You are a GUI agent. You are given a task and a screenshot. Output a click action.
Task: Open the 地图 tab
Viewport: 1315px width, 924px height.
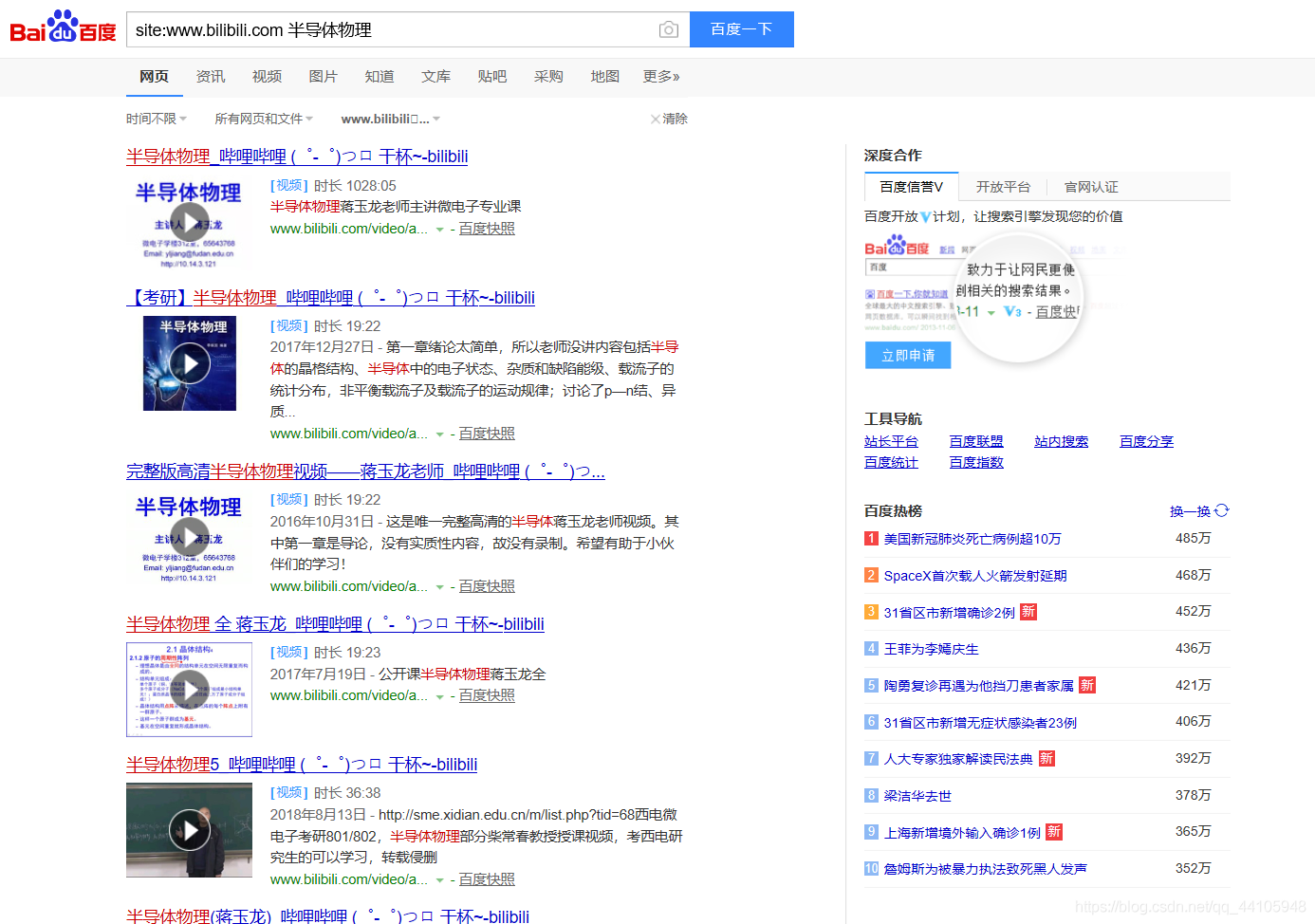point(605,76)
